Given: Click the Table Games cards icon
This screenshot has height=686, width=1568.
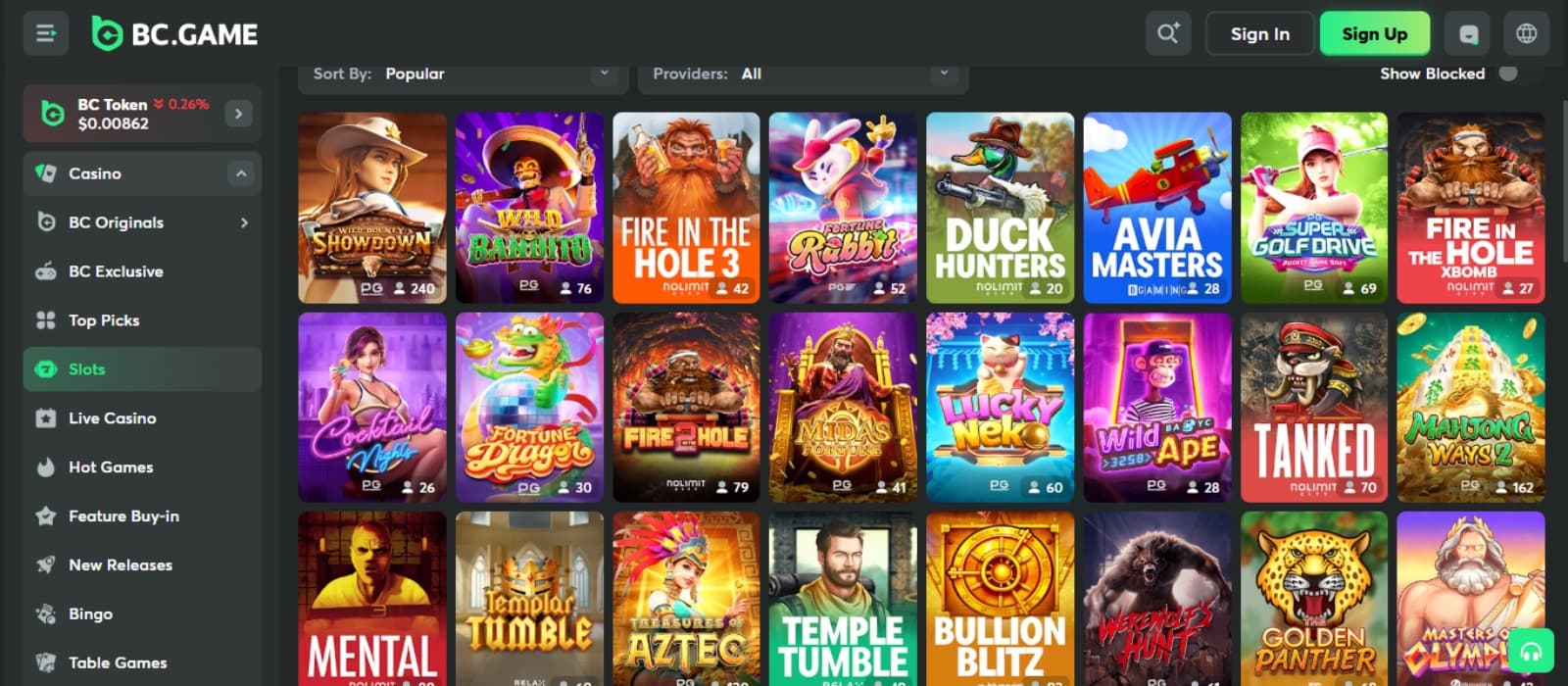Looking at the screenshot, I should (x=45, y=663).
